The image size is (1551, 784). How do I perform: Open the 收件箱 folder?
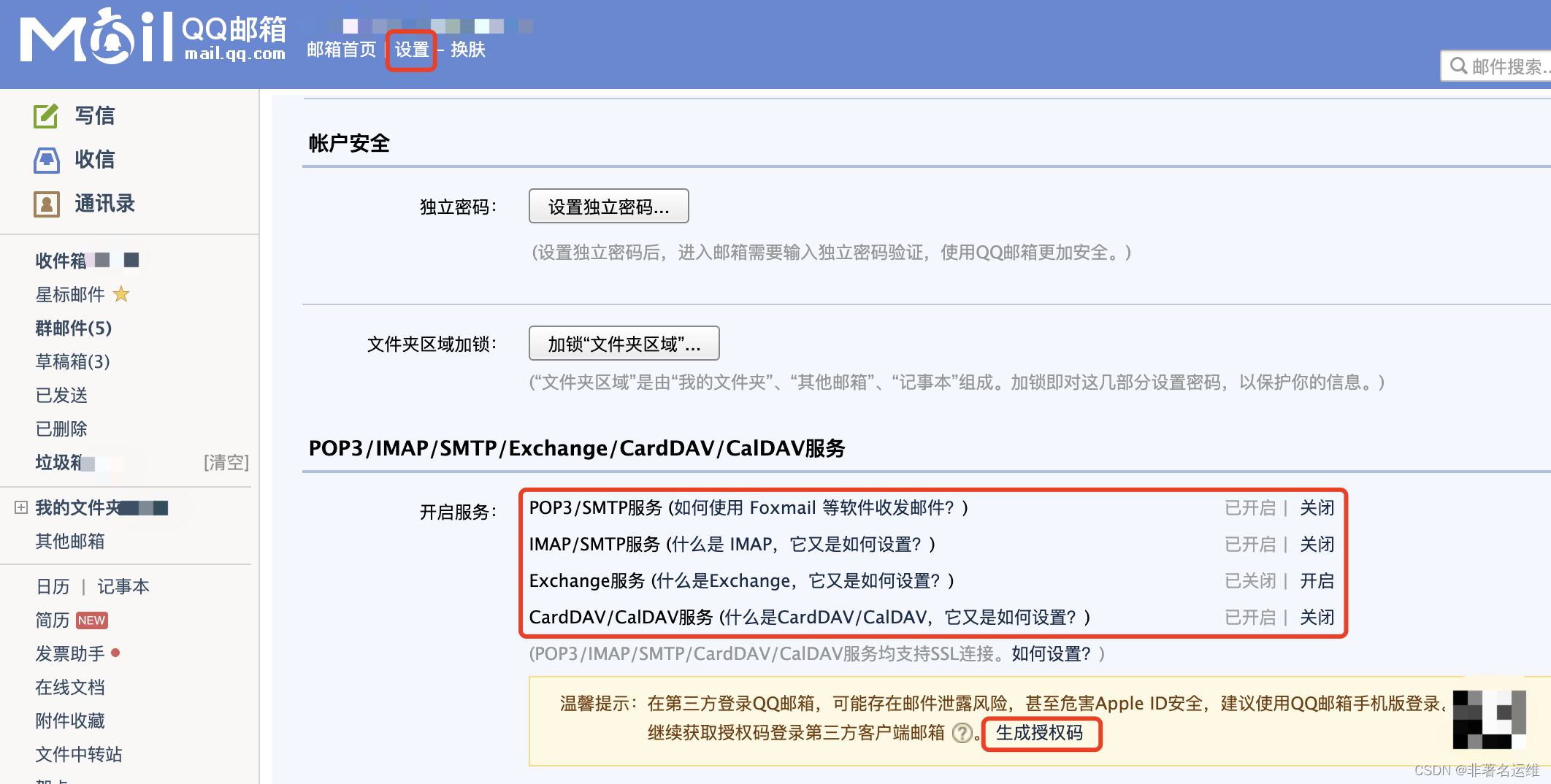click(x=61, y=261)
